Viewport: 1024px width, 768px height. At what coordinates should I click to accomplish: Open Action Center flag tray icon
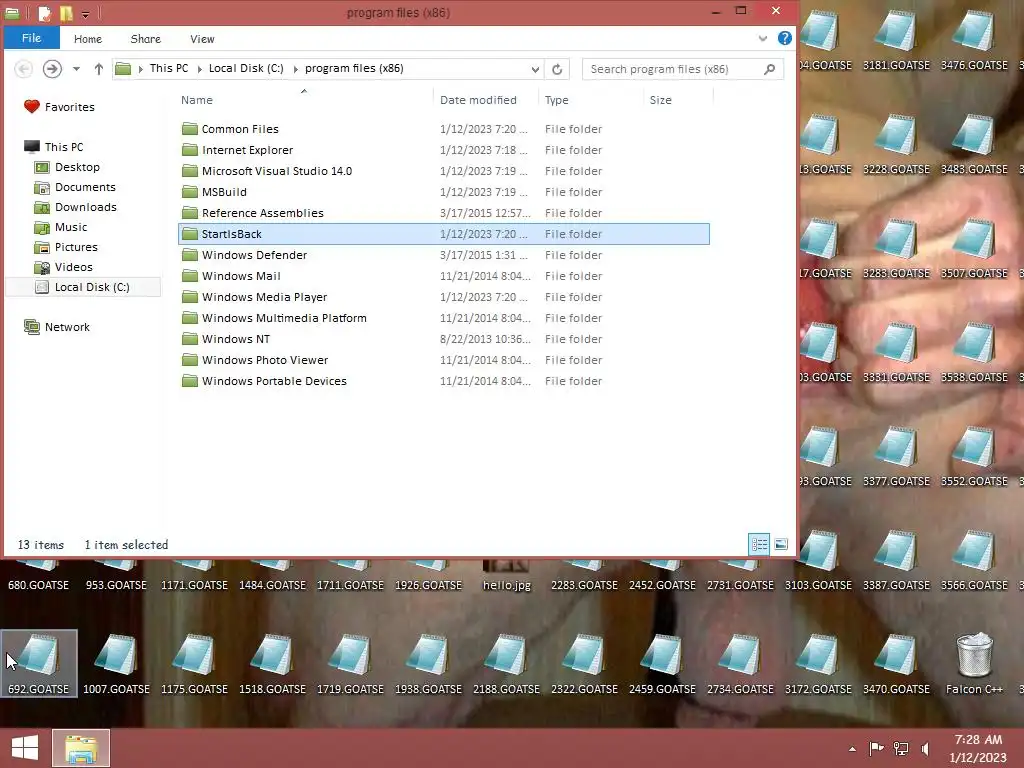point(876,748)
